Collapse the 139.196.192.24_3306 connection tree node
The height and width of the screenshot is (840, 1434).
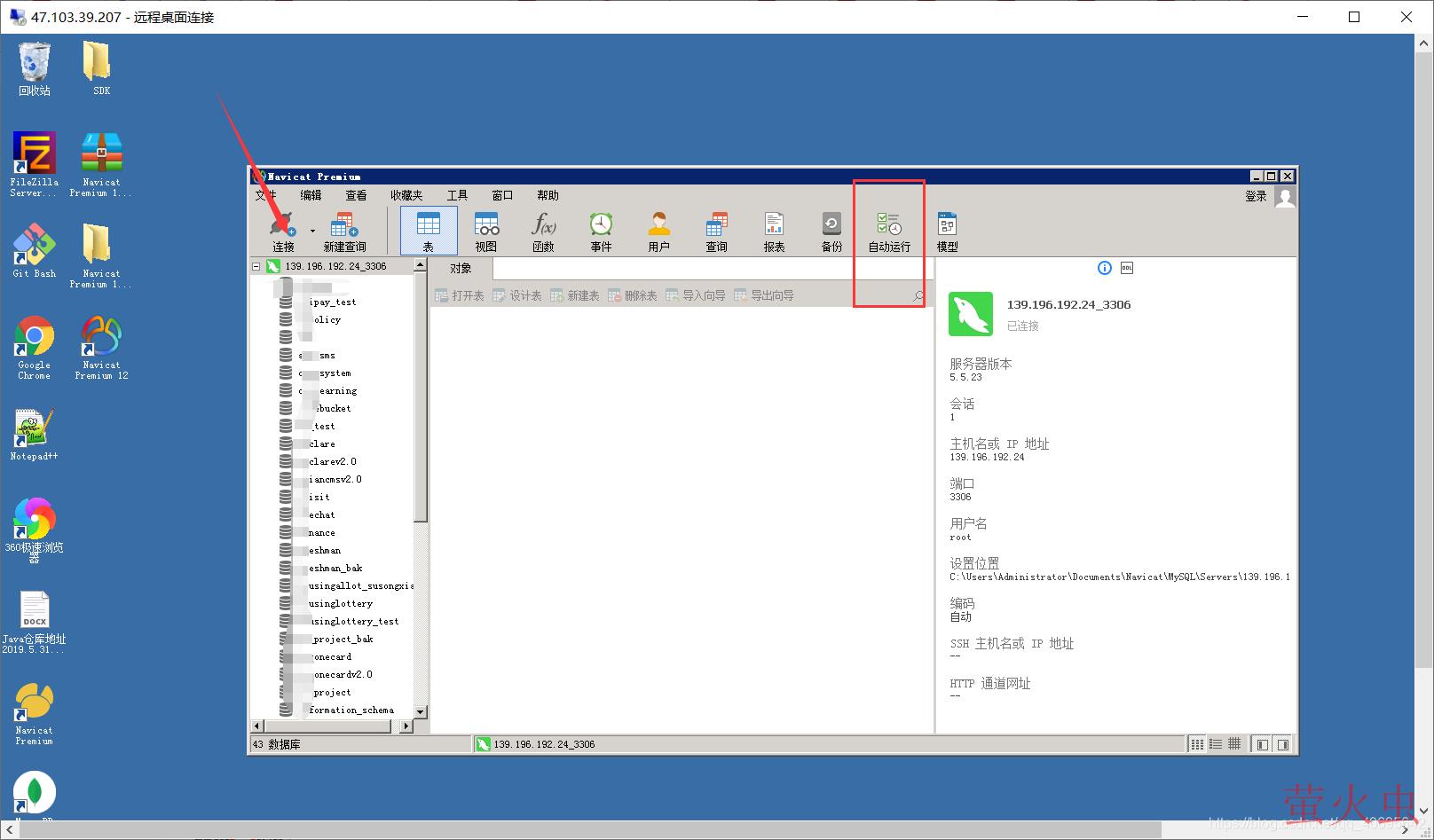click(x=256, y=266)
